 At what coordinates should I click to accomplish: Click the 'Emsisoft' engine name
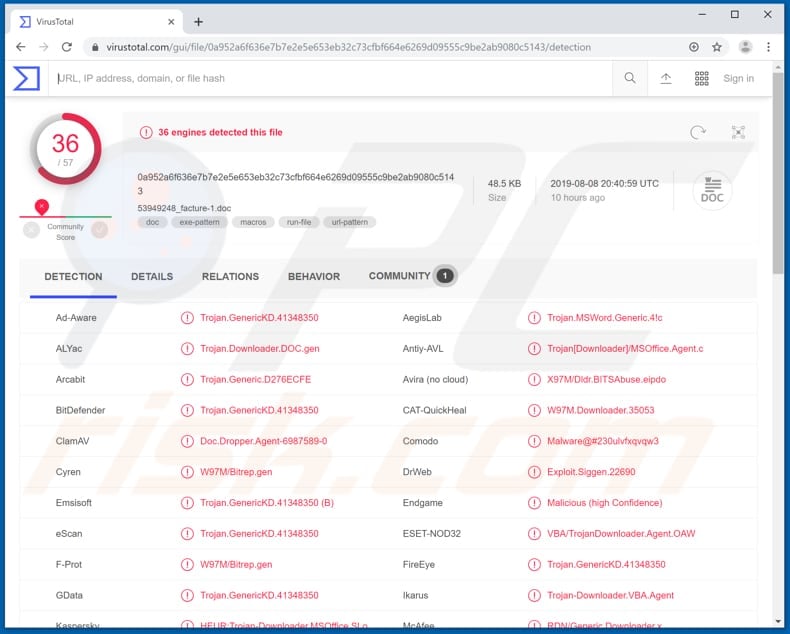(74, 503)
